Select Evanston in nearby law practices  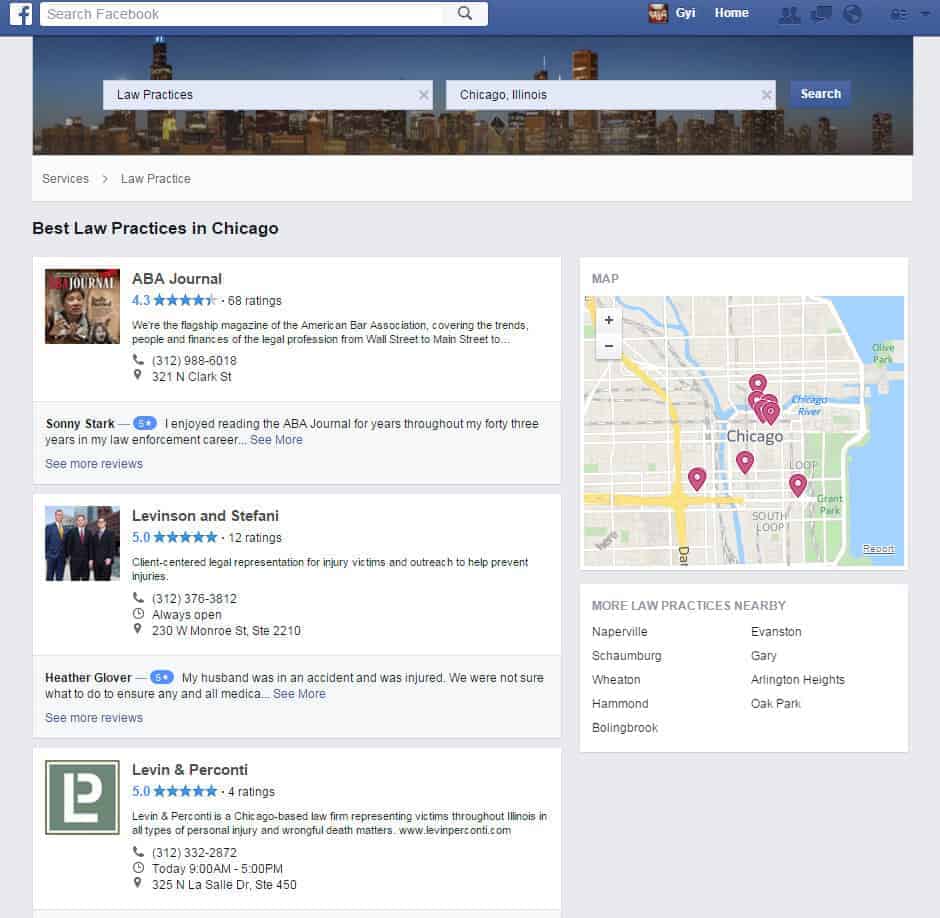click(x=776, y=631)
